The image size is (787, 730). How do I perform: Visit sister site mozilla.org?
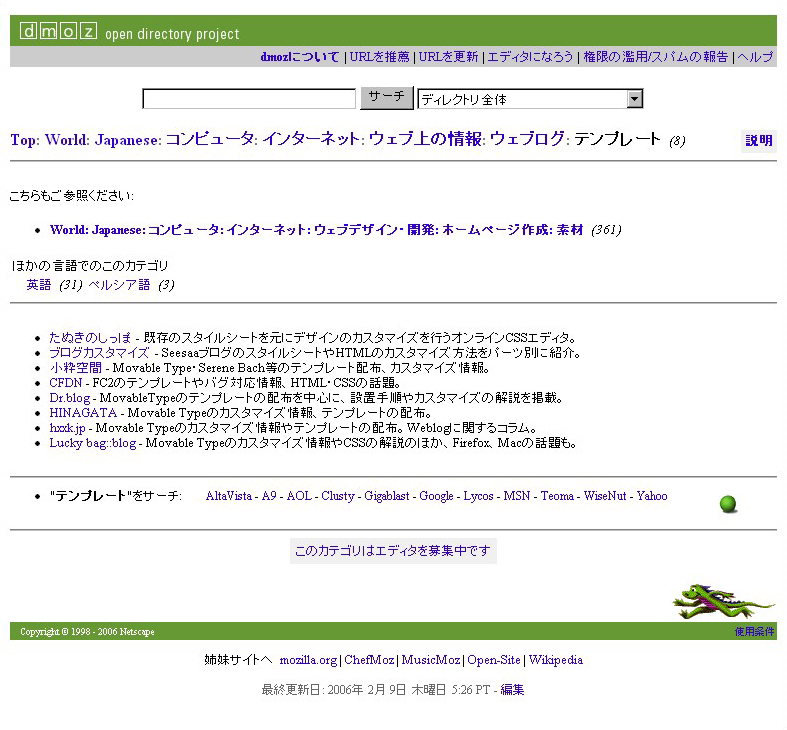[308, 660]
